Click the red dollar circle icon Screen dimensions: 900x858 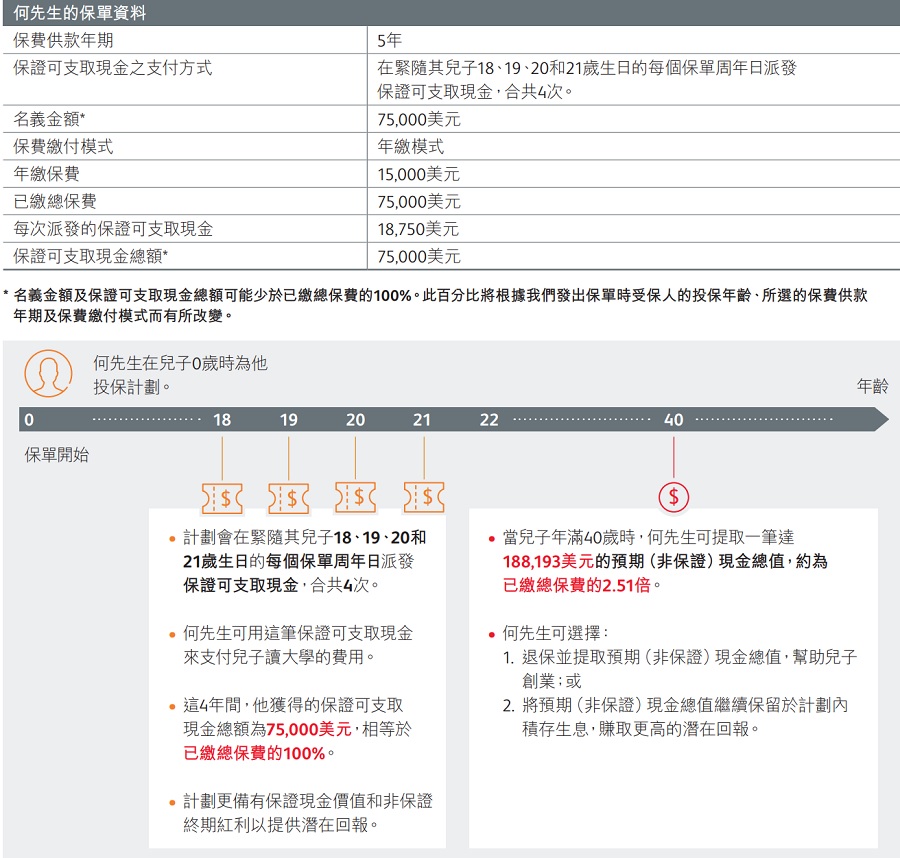[x=674, y=496]
